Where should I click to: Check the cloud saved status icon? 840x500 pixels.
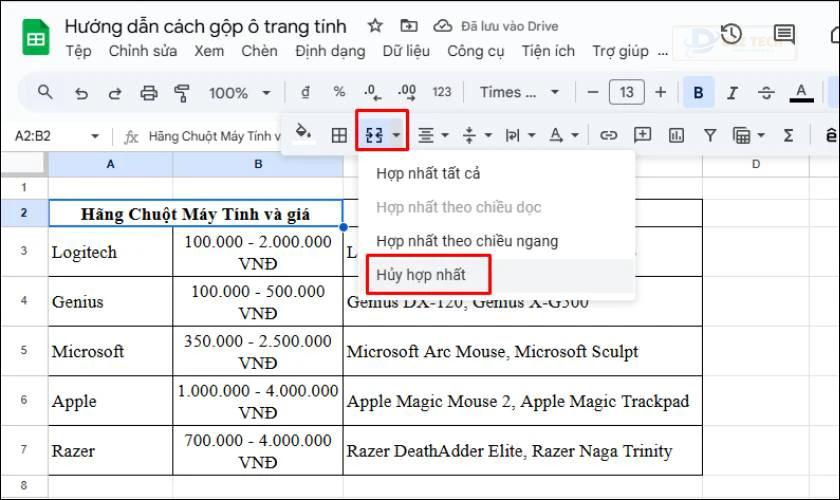(x=442, y=26)
